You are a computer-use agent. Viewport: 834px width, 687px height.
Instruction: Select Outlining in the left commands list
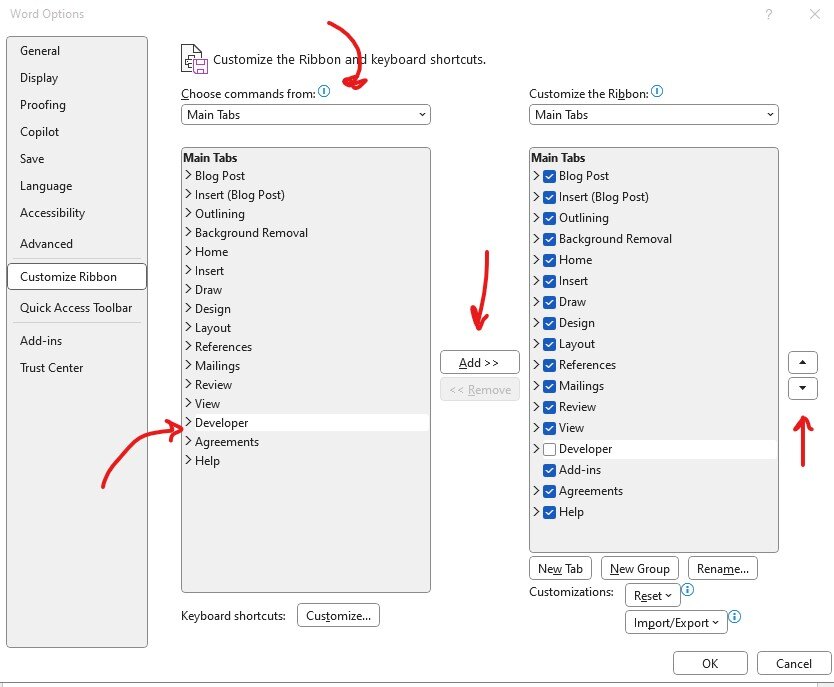coord(220,214)
